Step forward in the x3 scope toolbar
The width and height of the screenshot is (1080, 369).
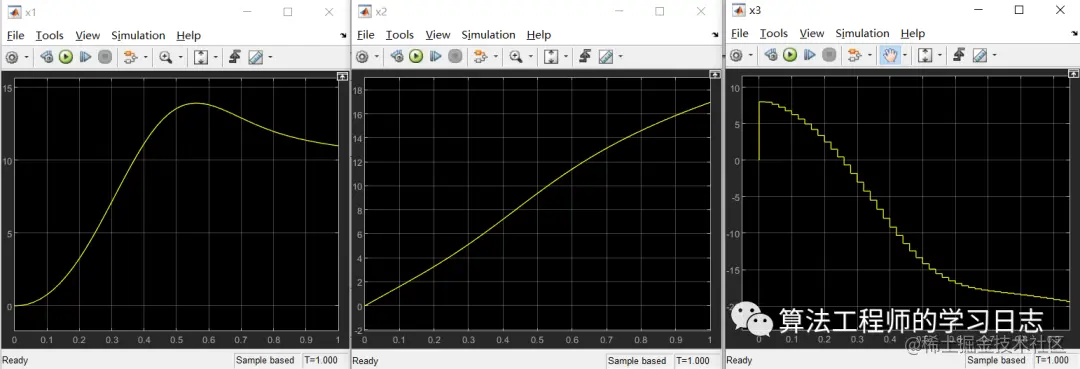[809, 55]
